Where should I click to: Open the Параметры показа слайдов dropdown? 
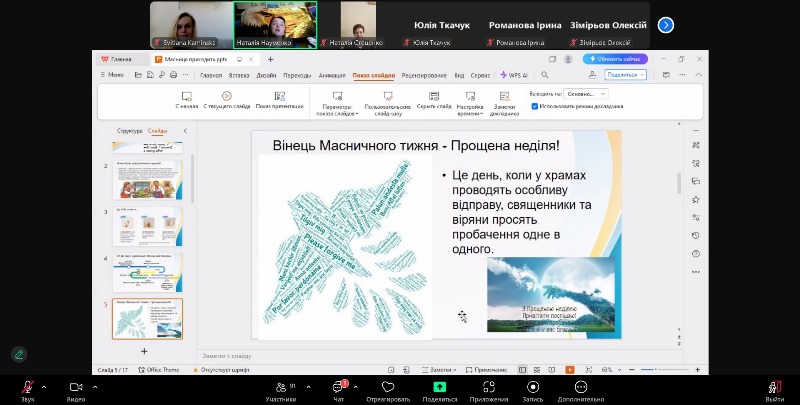pyautogui.click(x=337, y=99)
